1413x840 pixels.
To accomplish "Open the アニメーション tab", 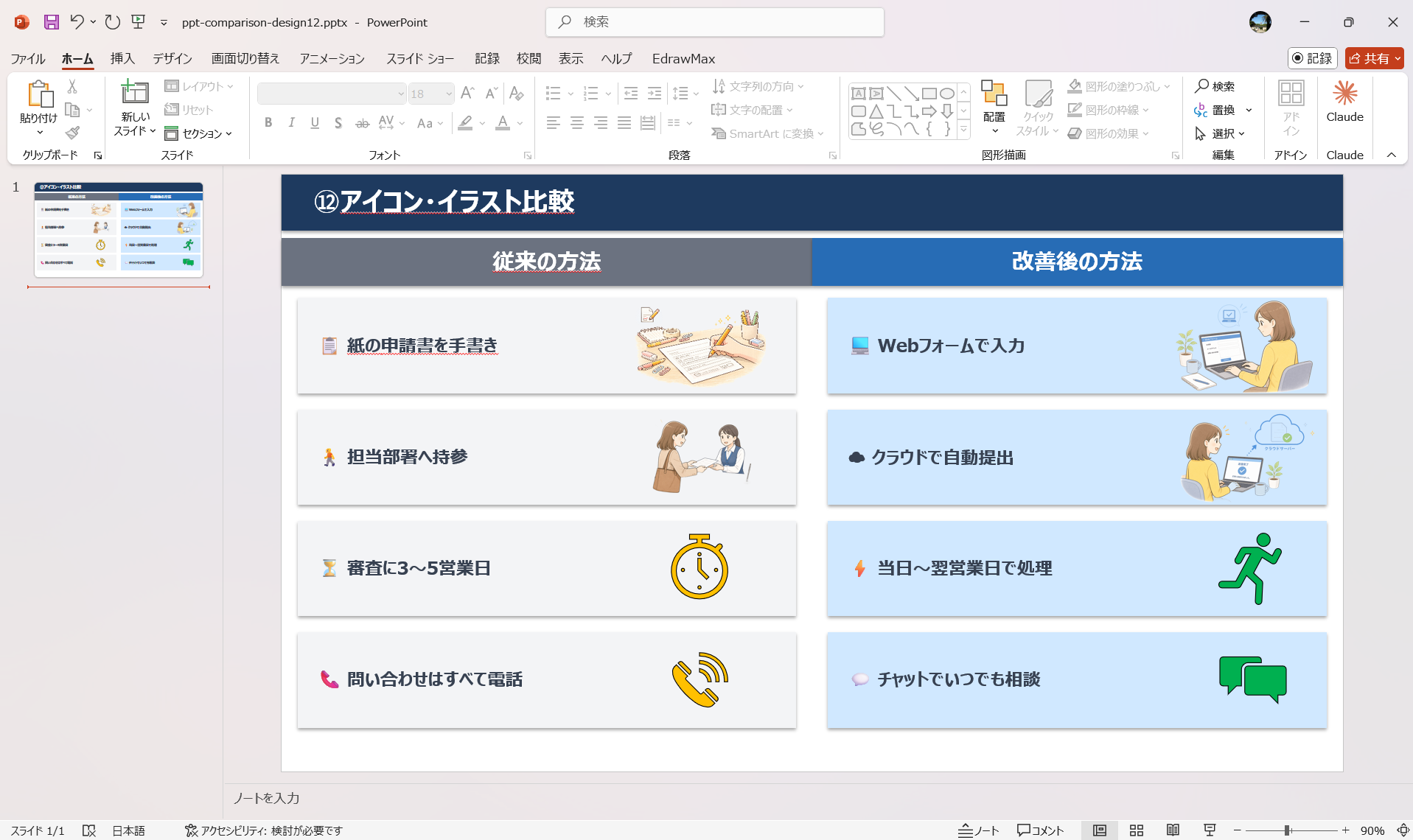I will [332, 58].
